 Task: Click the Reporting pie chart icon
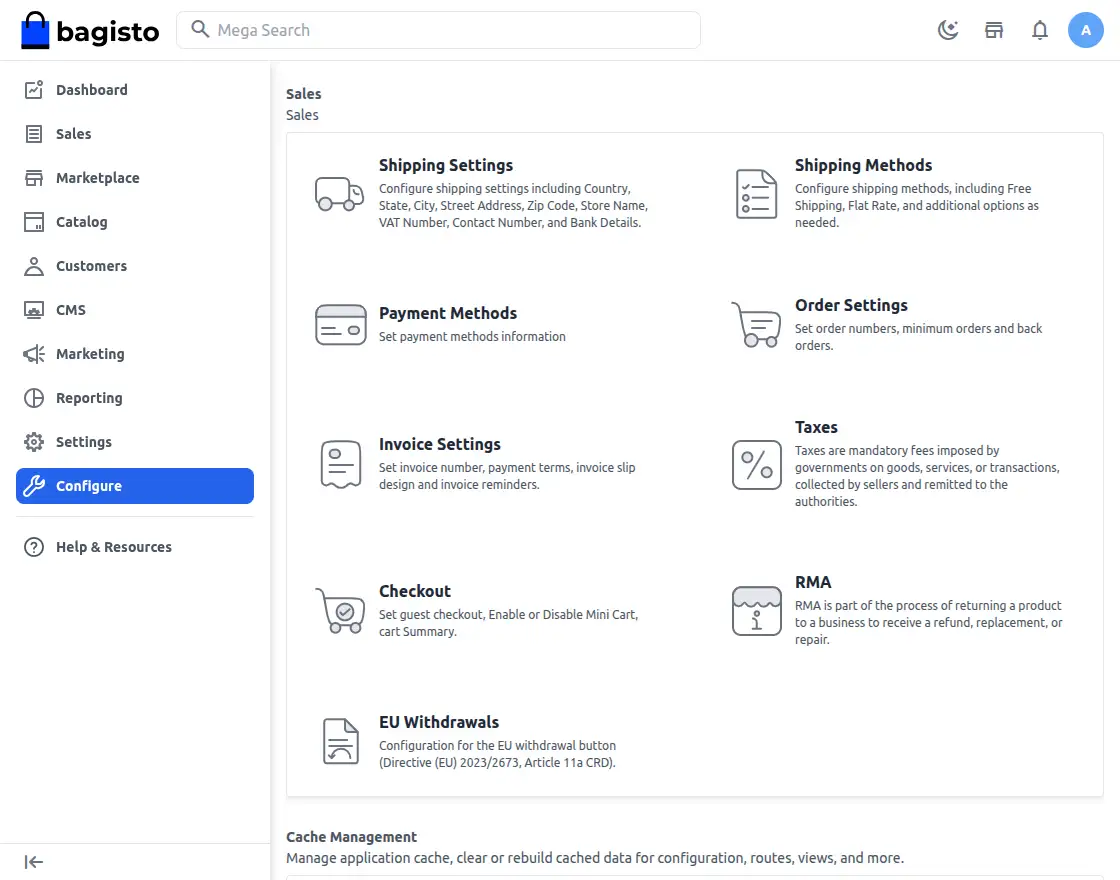(x=34, y=398)
